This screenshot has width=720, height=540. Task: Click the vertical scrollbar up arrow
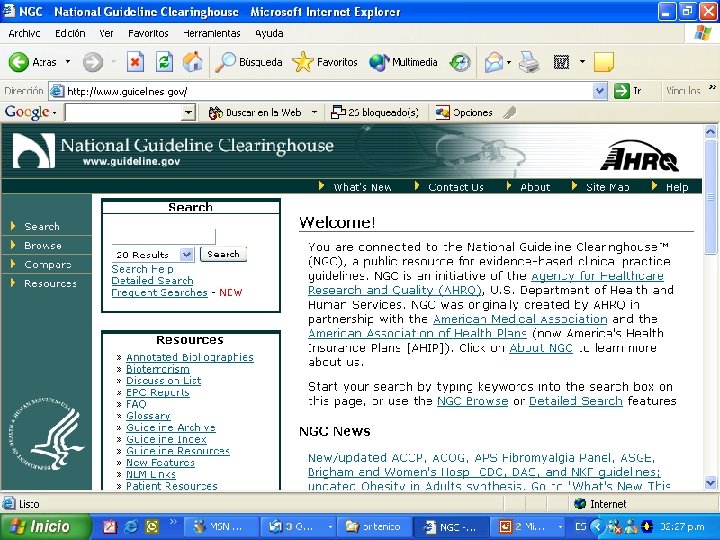coord(710,132)
